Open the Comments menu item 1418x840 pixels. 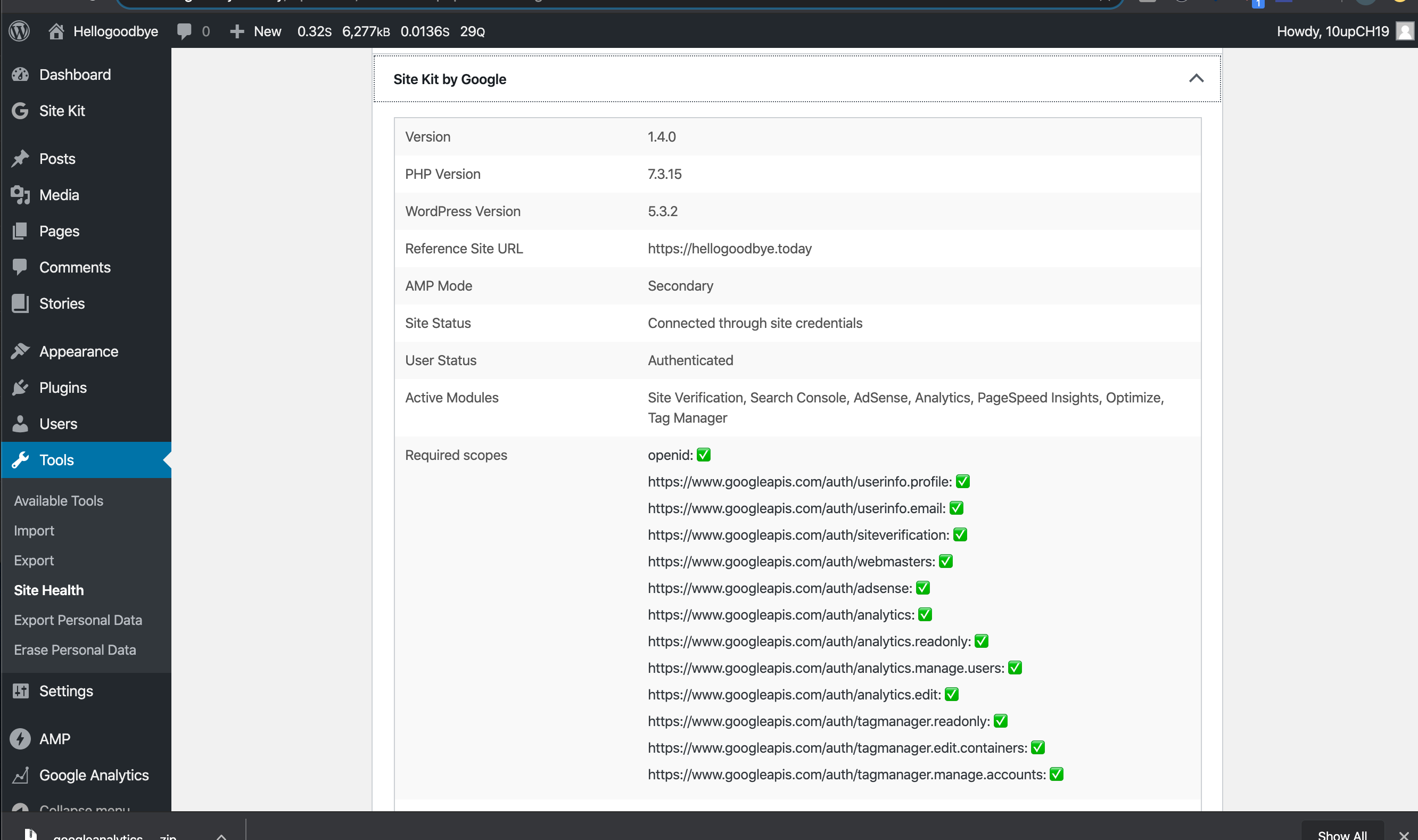(75, 267)
